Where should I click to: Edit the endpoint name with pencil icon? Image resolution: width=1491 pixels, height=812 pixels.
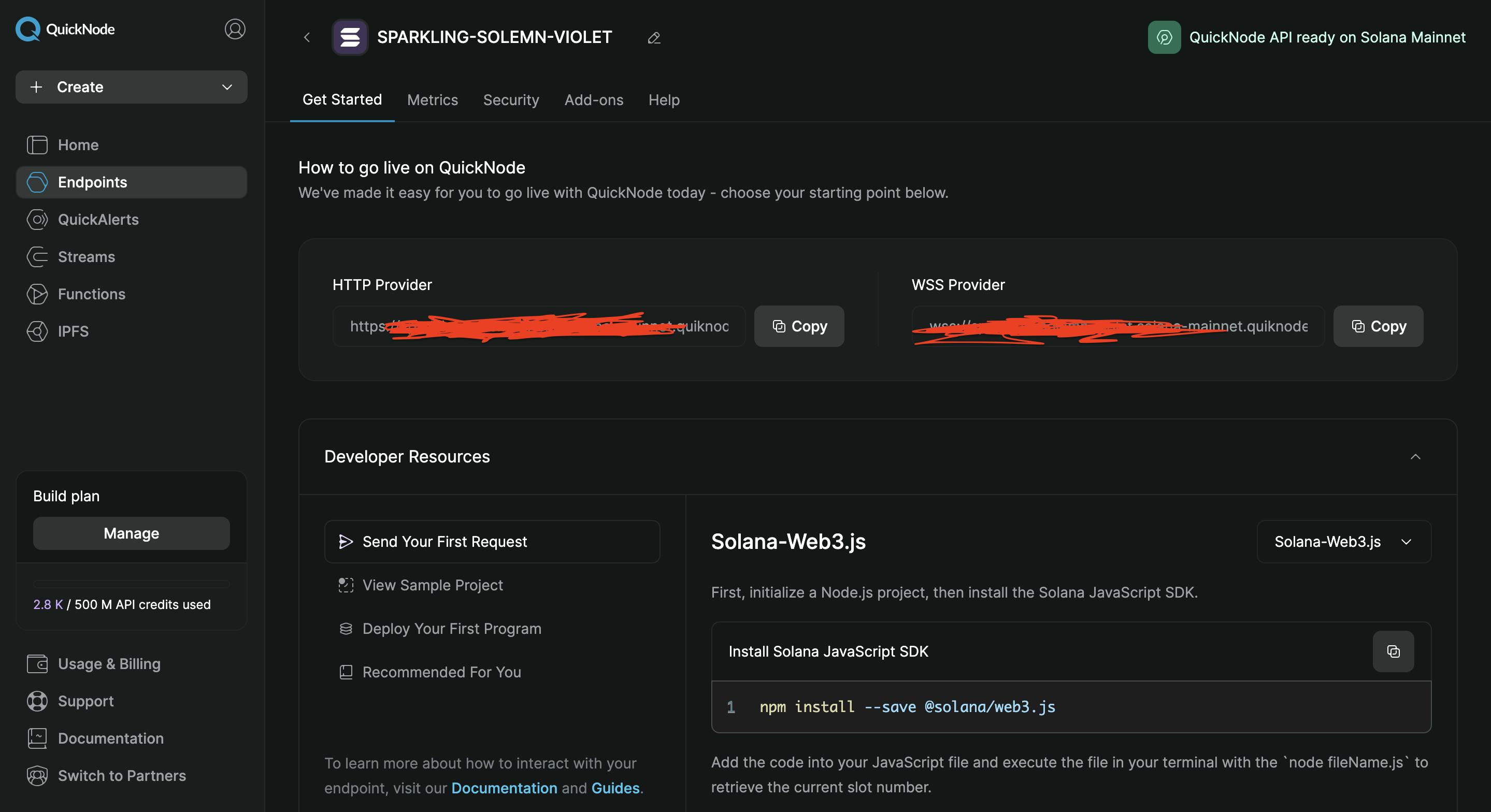point(654,38)
